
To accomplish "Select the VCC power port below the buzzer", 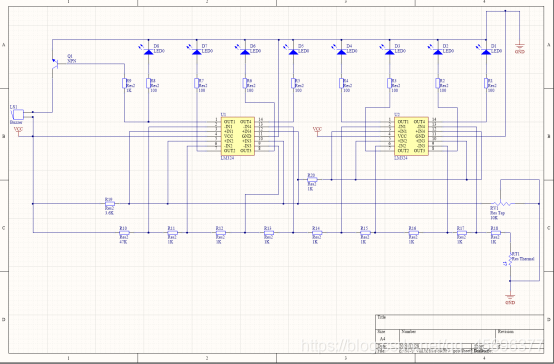I will [x=18, y=130].
